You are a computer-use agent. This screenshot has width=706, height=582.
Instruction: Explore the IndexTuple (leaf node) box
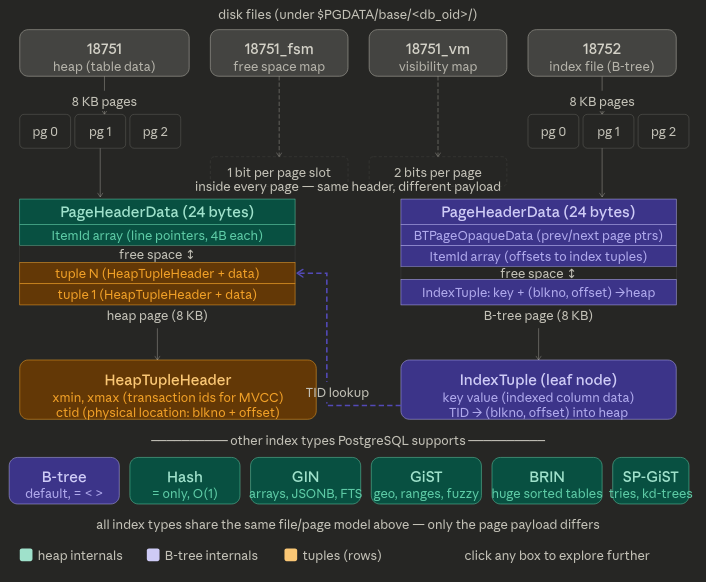pos(538,390)
